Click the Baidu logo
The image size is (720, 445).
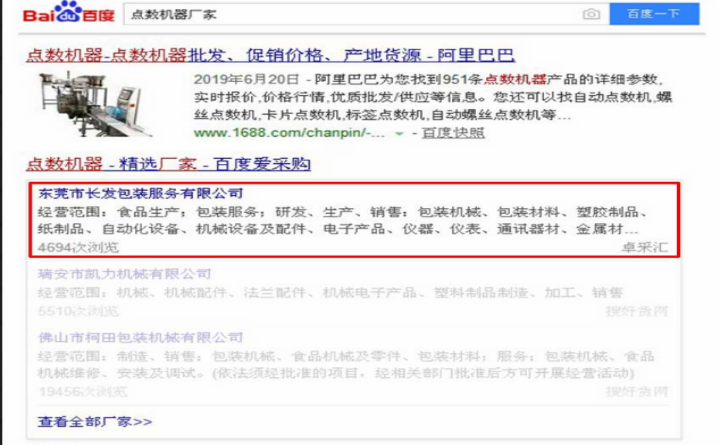[69, 12]
